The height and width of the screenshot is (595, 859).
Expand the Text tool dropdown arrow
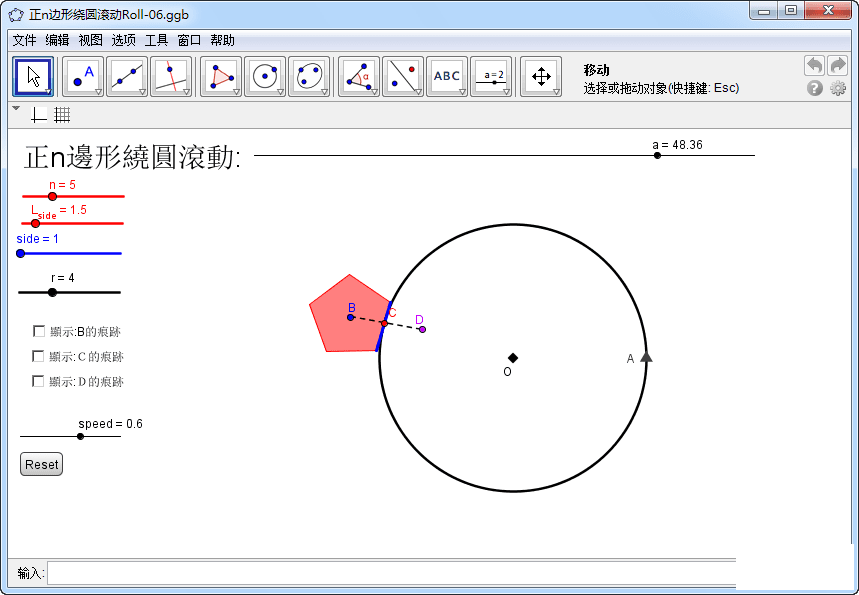(x=462, y=91)
